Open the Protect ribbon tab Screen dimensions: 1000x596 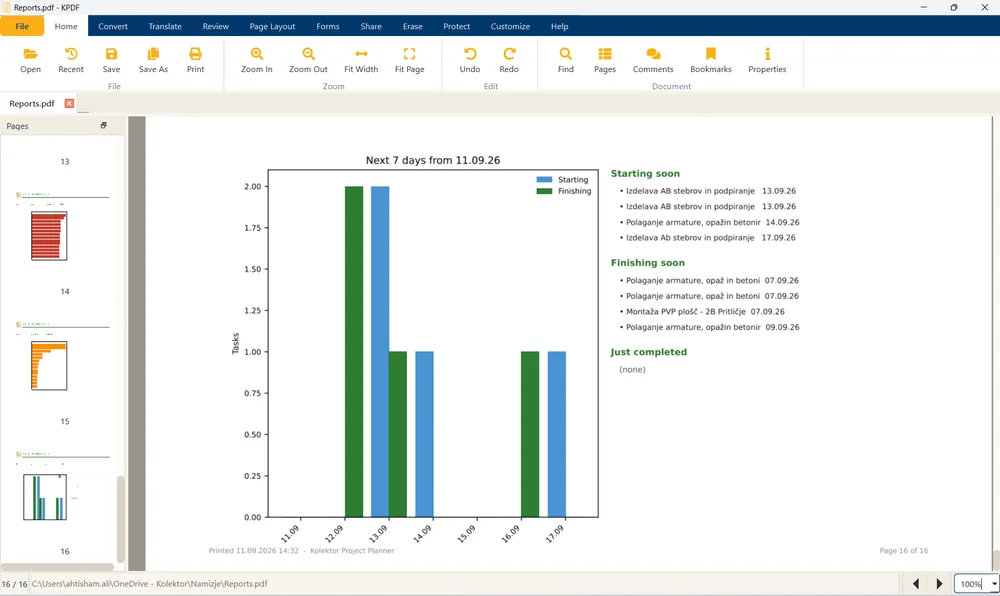pos(457,26)
